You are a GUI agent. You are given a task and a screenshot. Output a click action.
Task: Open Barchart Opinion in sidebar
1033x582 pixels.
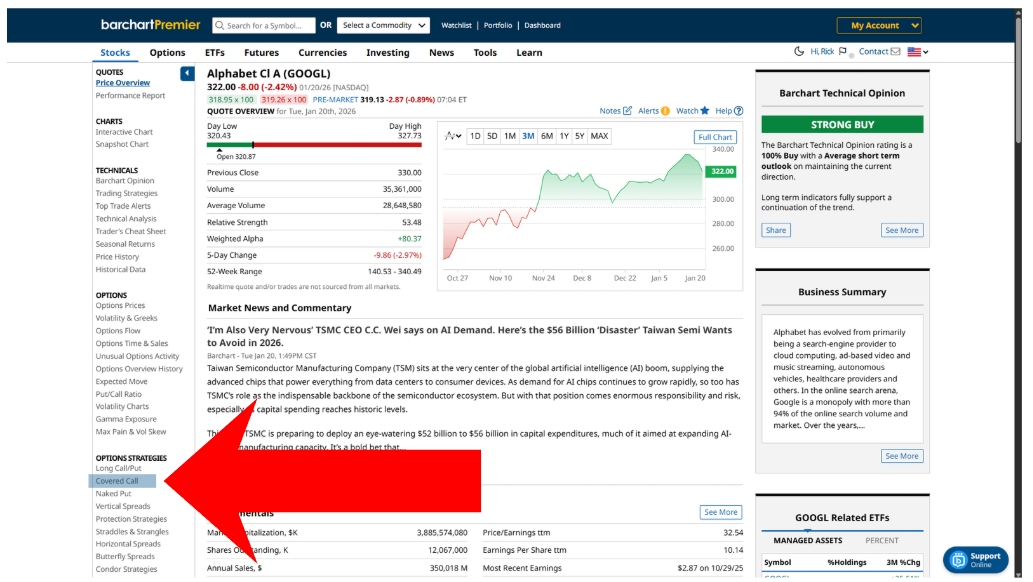click(125, 181)
